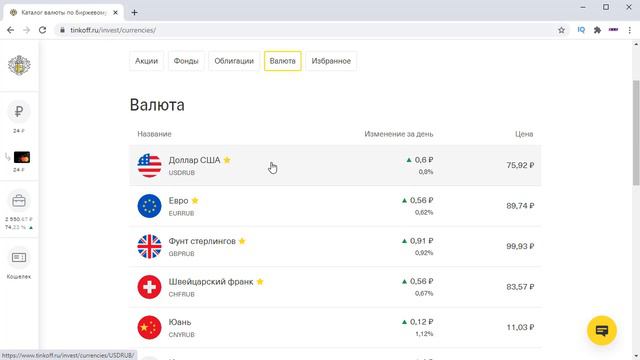
Task: Open the Фунт стерлингов currency link
Action: 202,241
